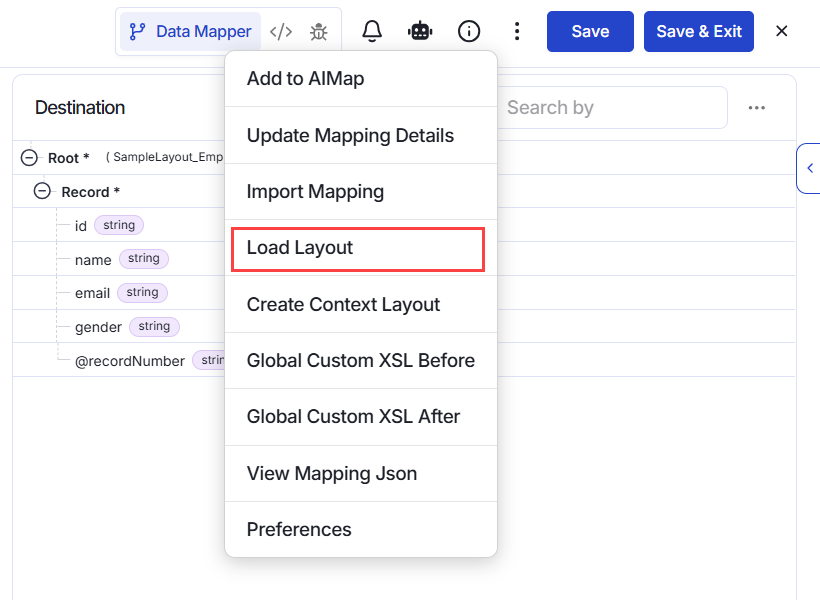Viewport: 820px width, 600px height.
Task: Open Destination panel ellipsis options
Action: click(x=757, y=108)
